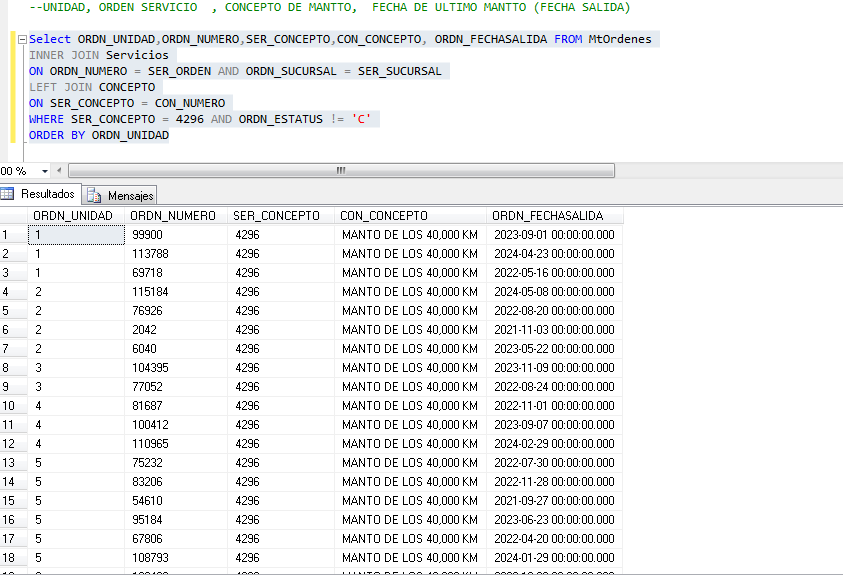The image size is (843, 575).
Task: Select the ORDN_NUMERO column header
Action: (x=176, y=216)
